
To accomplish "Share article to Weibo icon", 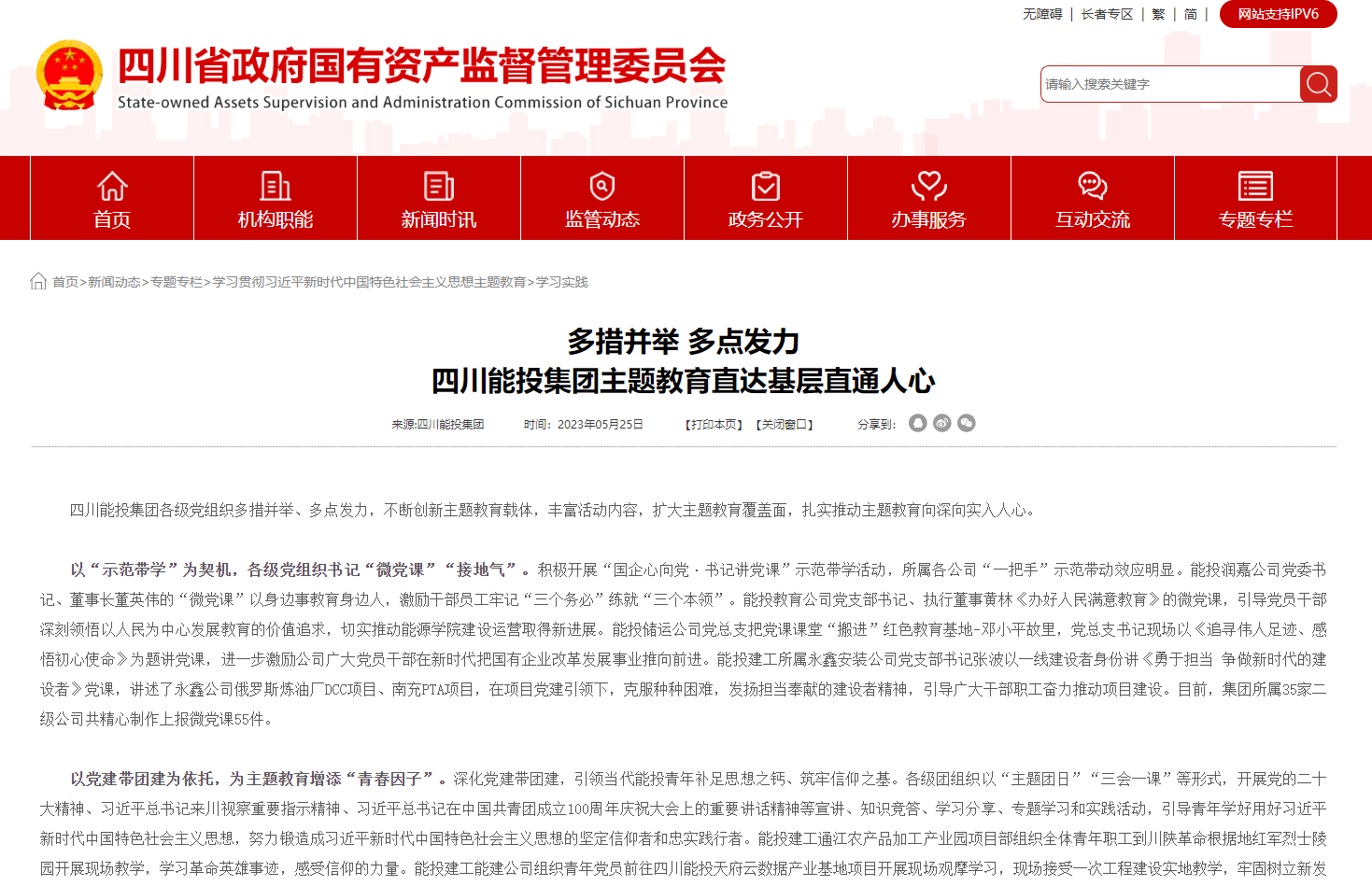I will pyautogui.click(x=942, y=423).
